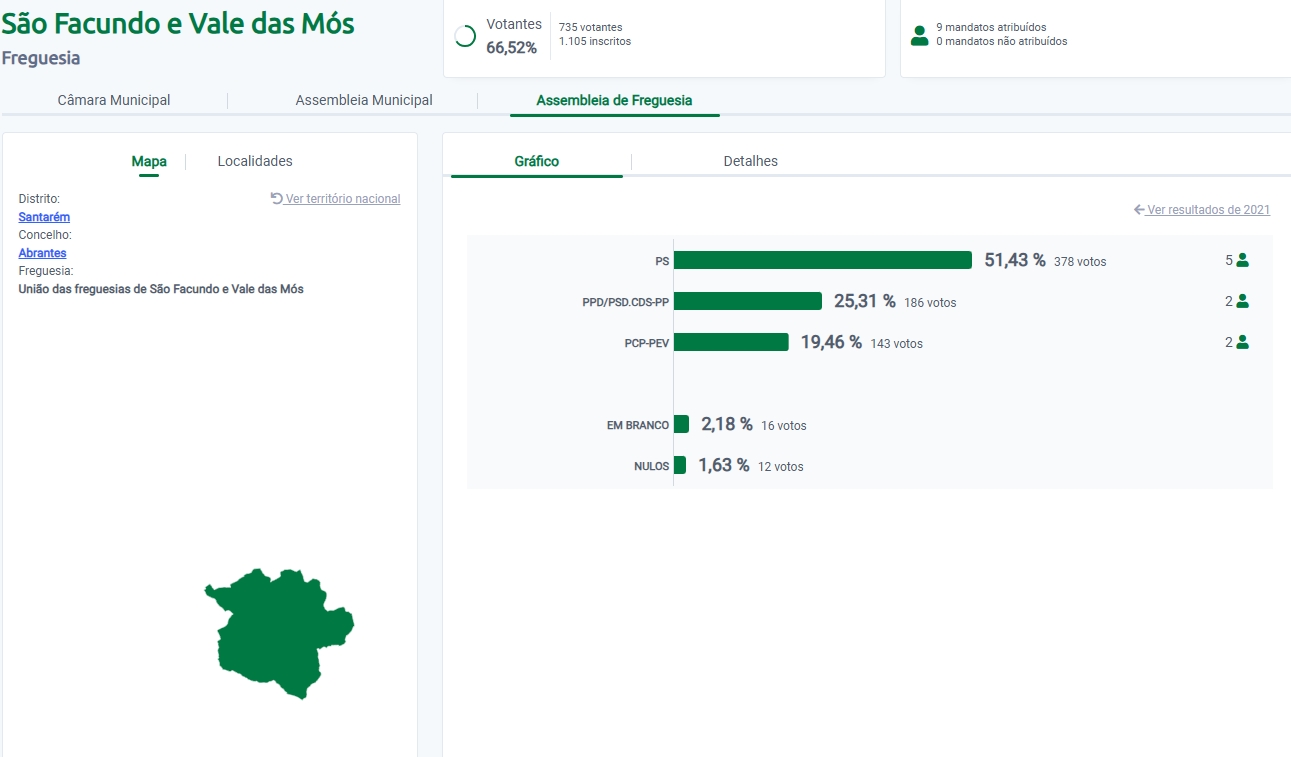Select the Gráfico tab
The image size is (1291, 757).
pyautogui.click(x=537, y=161)
